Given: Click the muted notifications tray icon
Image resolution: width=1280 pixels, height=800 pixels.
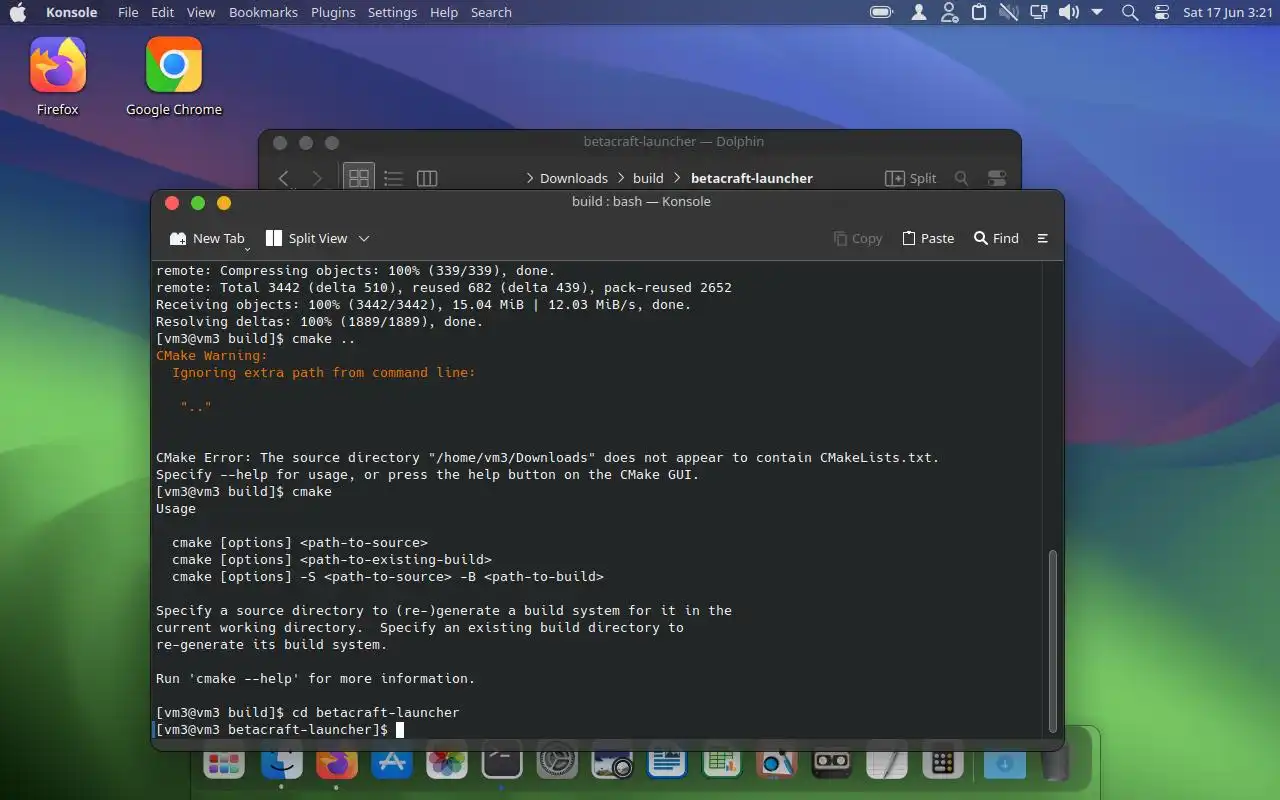Looking at the screenshot, I should 1008,12.
